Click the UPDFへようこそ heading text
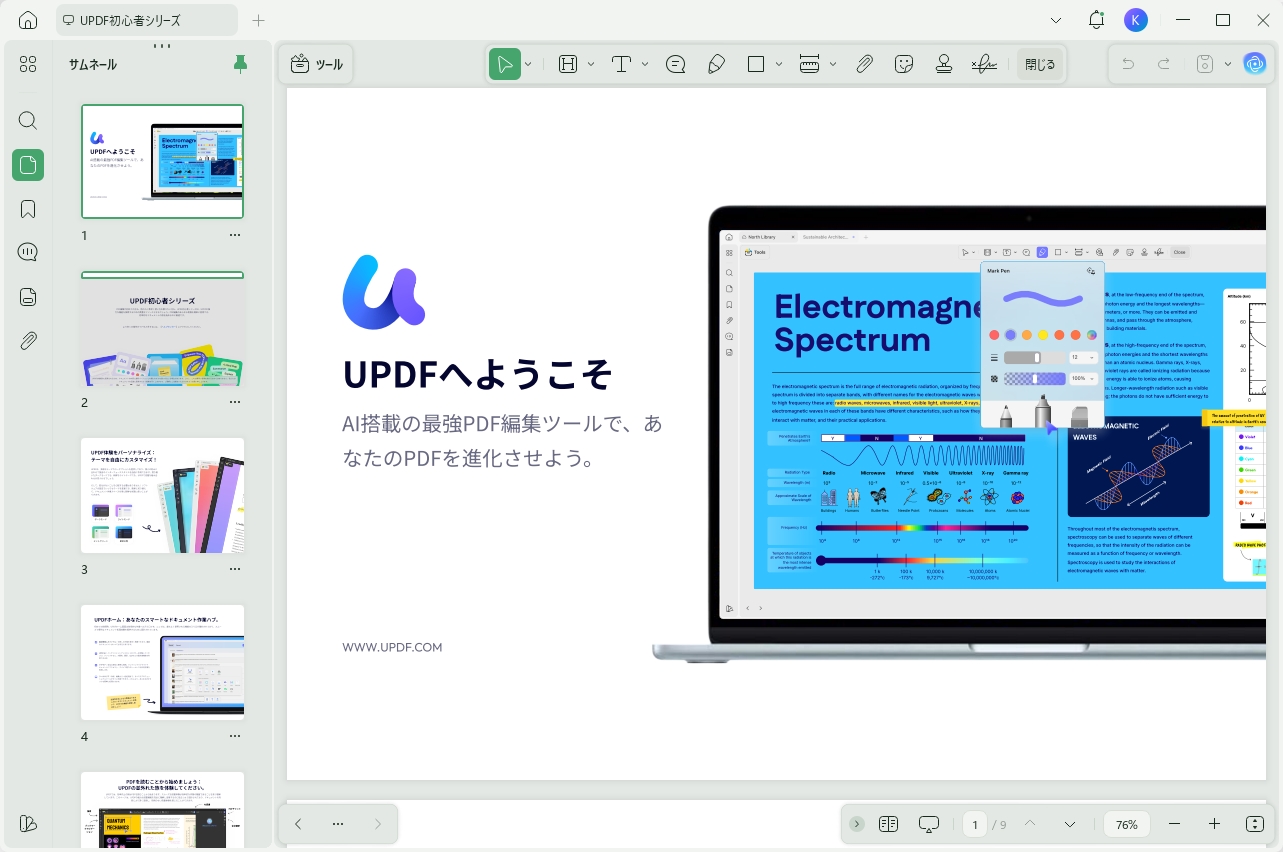 (x=478, y=374)
